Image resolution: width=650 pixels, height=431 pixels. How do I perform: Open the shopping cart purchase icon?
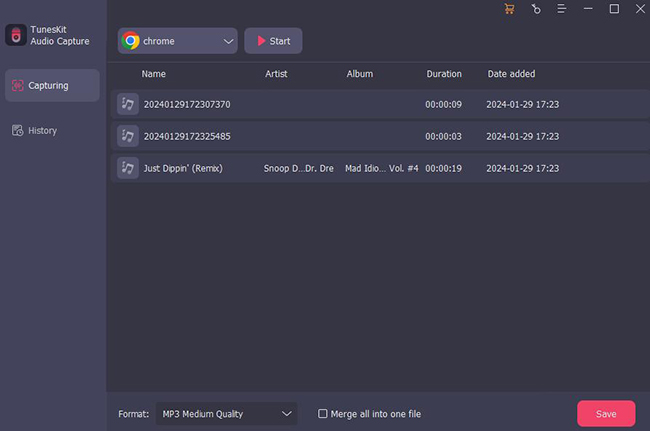coord(509,9)
